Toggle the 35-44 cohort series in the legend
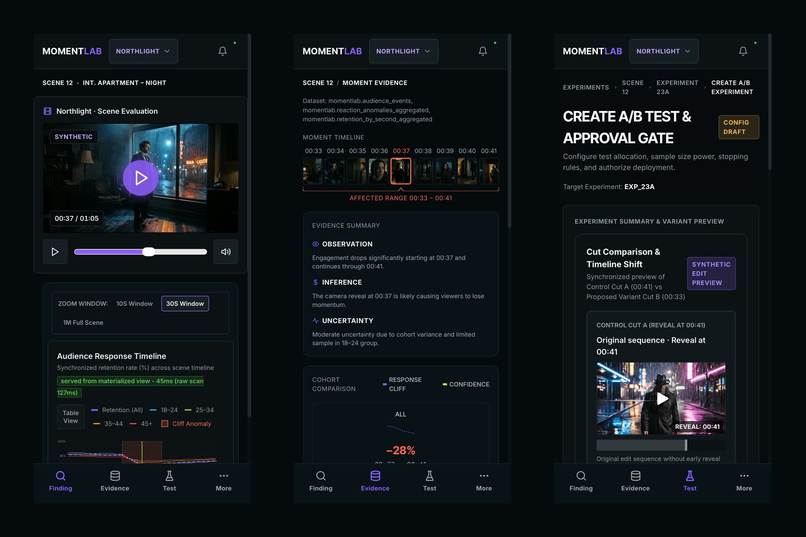This screenshot has height=537, width=806. click(108, 424)
